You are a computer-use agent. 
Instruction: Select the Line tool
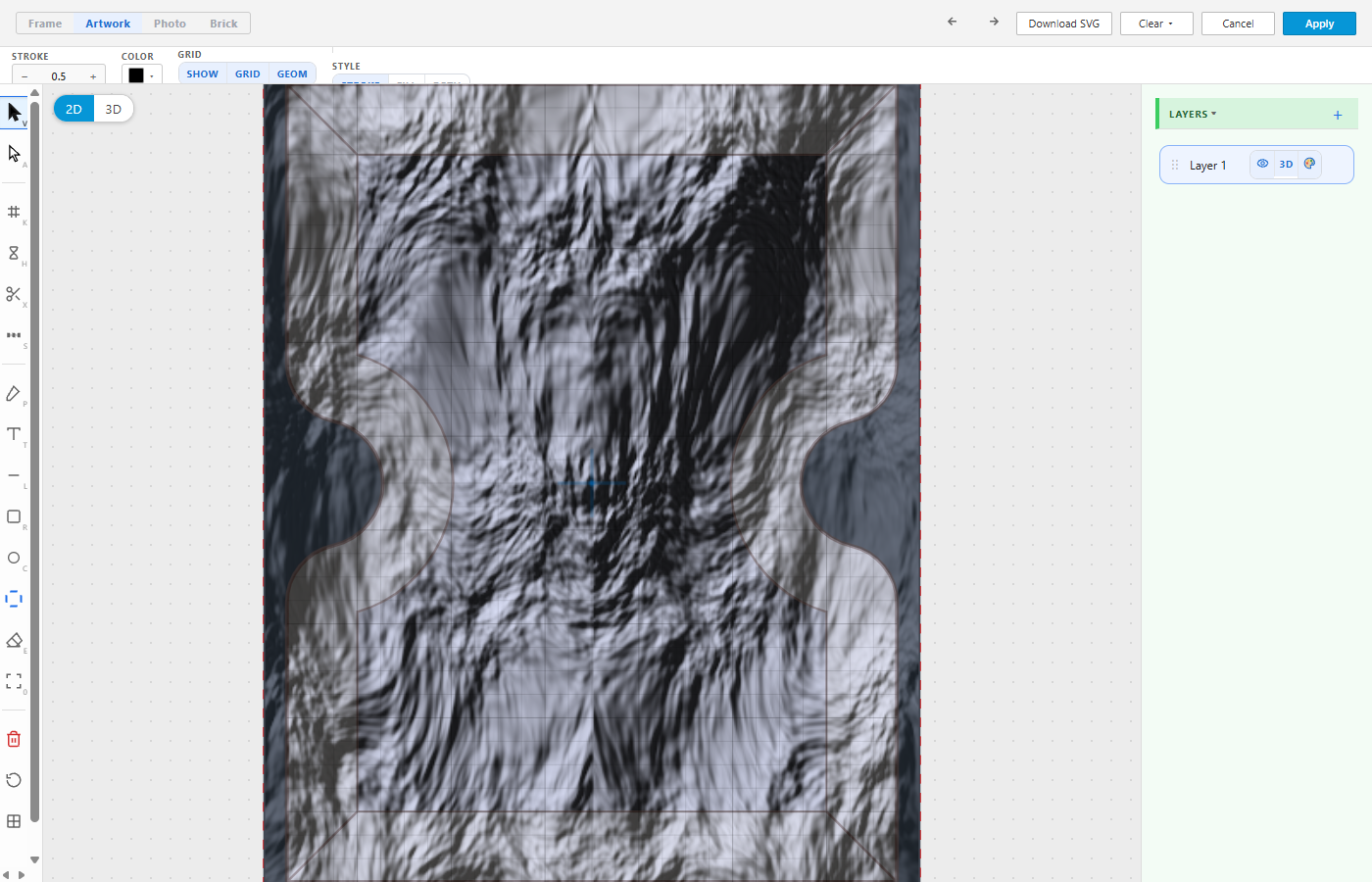coord(14,475)
